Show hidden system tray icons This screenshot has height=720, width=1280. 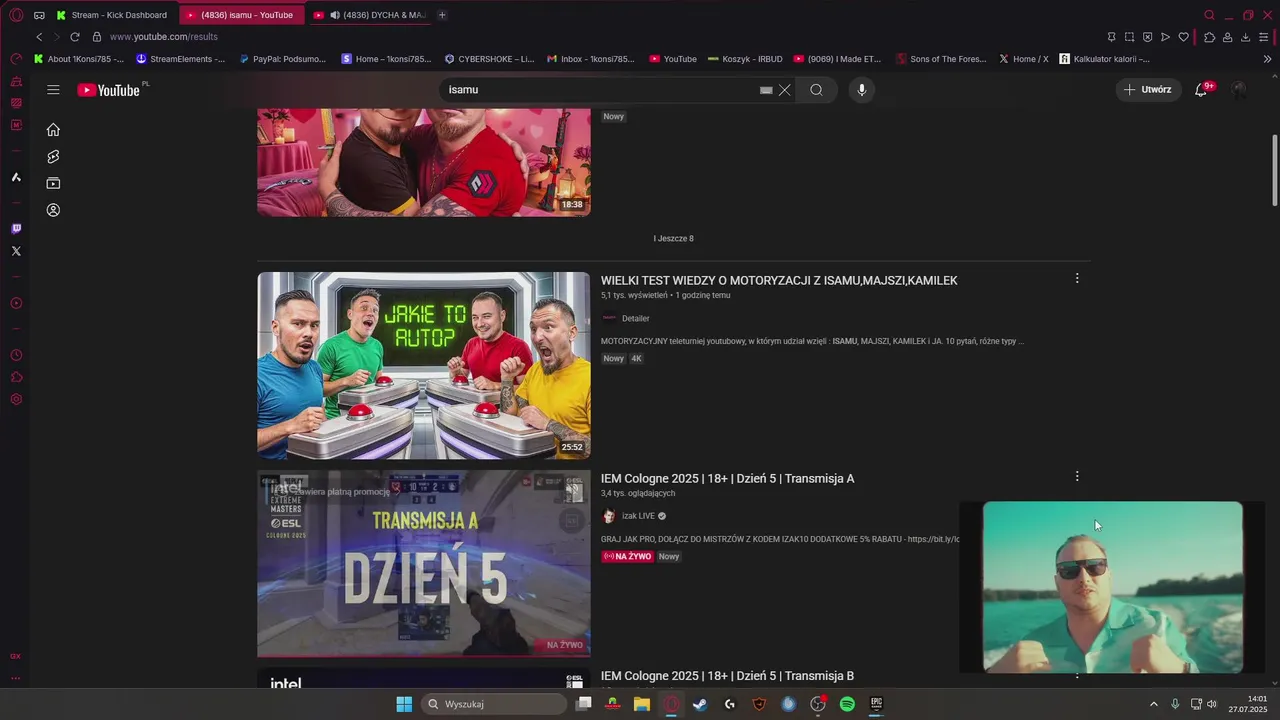point(1153,704)
